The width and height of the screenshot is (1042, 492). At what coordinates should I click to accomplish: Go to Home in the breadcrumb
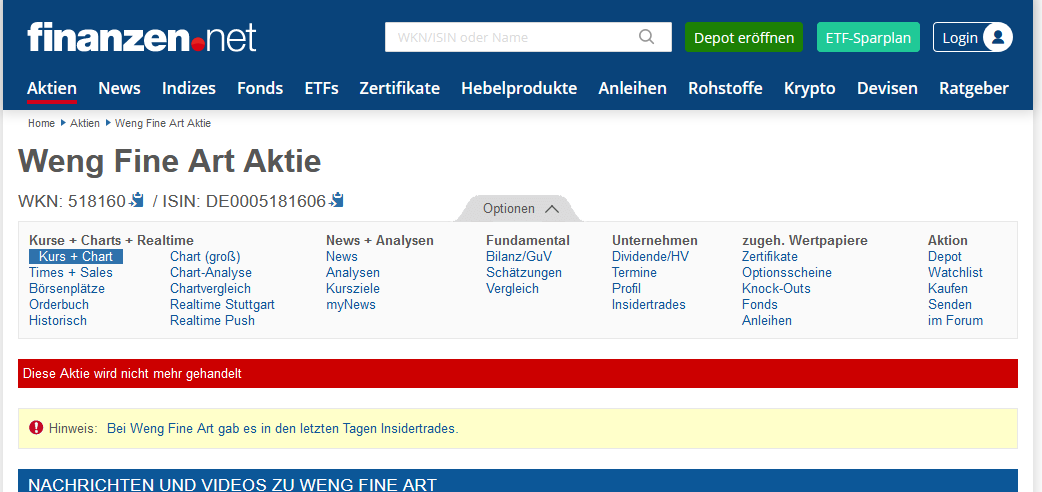point(41,123)
